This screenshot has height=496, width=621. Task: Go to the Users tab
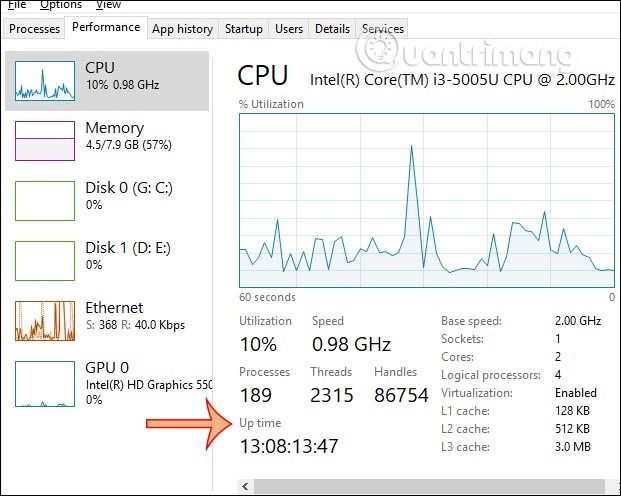click(289, 29)
